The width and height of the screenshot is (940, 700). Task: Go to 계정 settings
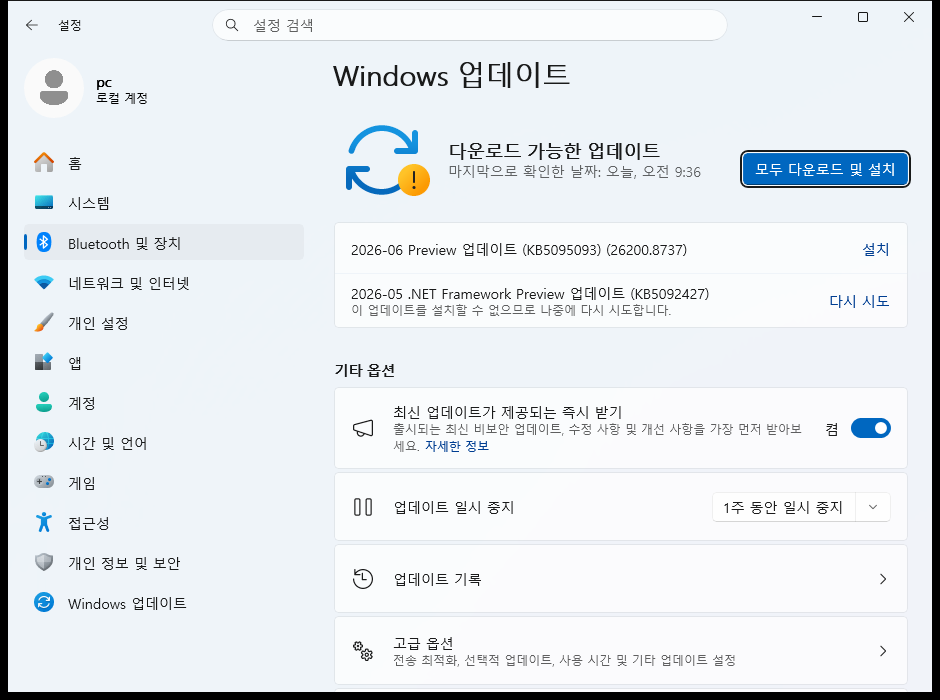click(x=164, y=403)
